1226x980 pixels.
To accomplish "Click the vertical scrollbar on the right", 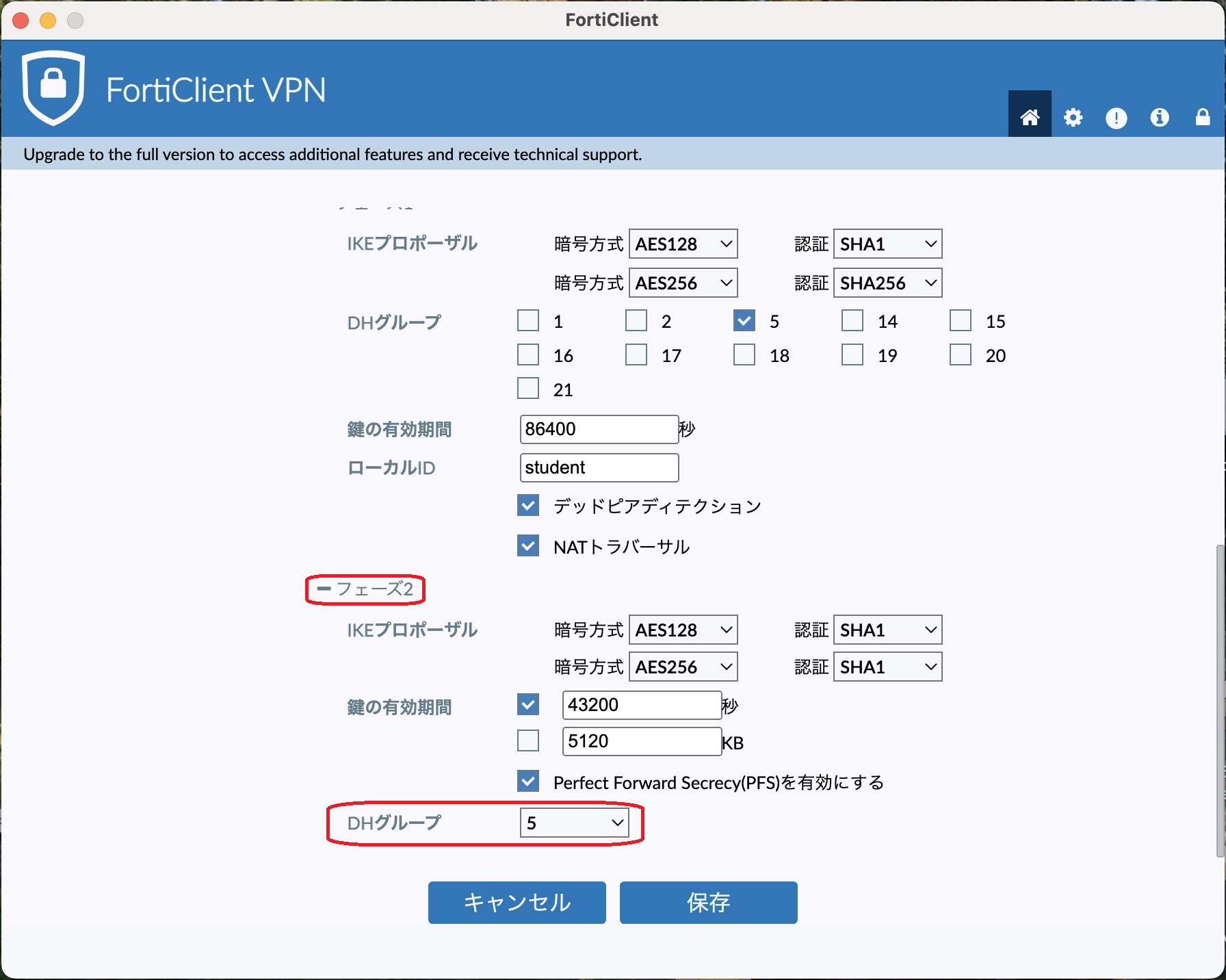I will coord(1220,698).
